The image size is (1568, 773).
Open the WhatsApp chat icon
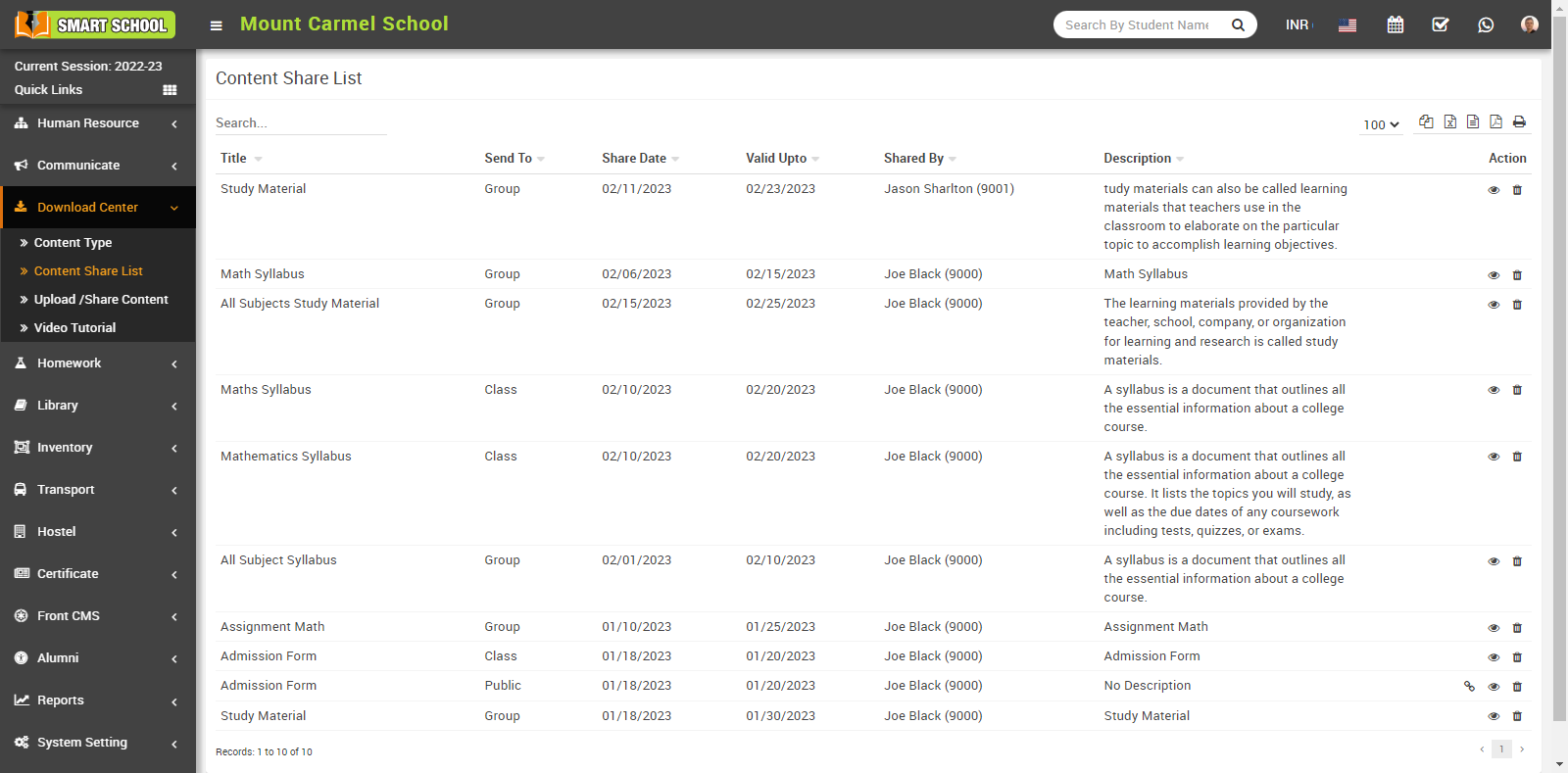click(1486, 24)
